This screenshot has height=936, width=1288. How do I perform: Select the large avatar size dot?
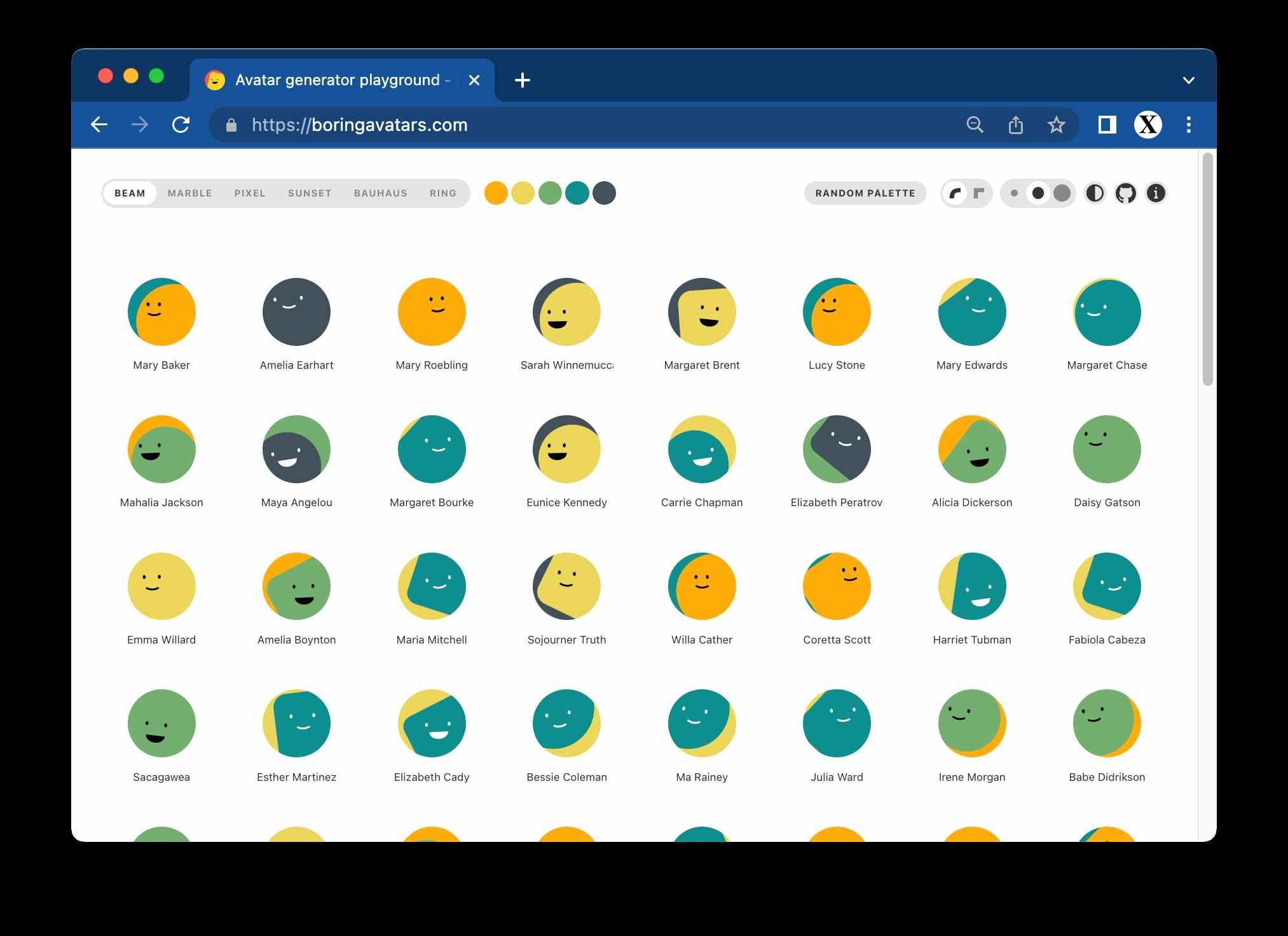(1062, 193)
